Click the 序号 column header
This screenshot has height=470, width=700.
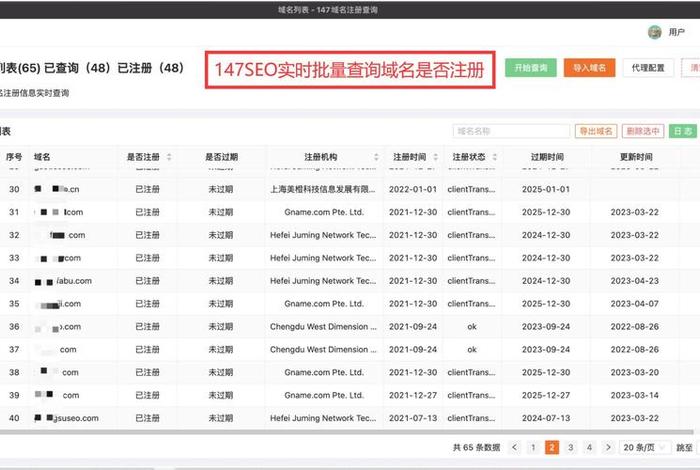14,157
